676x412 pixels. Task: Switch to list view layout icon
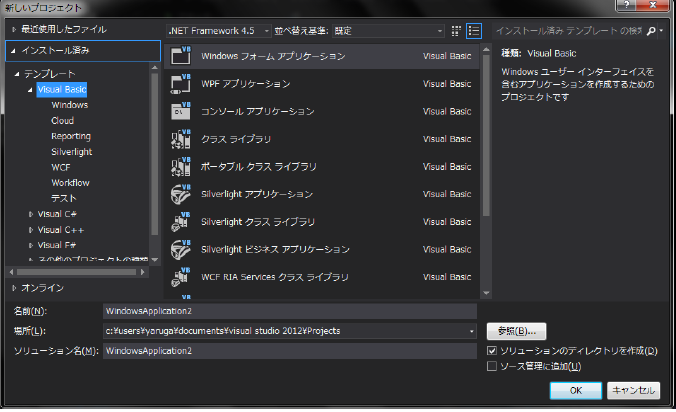(x=474, y=31)
